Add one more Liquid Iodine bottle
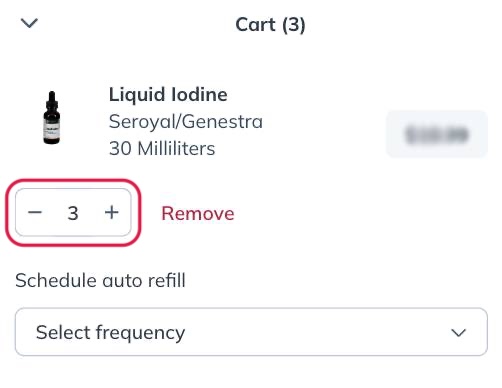 click(112, 212)
